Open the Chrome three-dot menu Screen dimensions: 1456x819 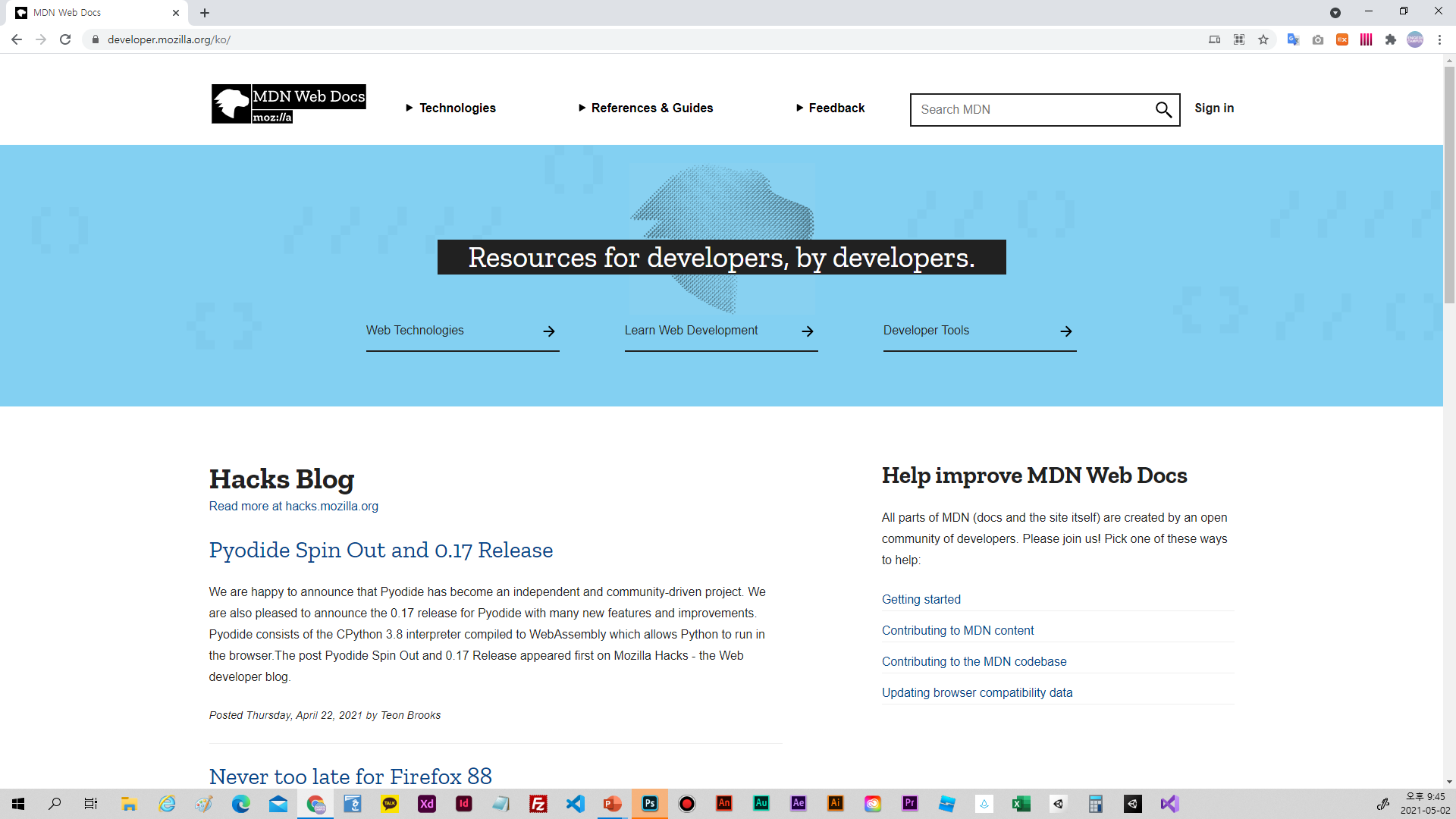1439,39
